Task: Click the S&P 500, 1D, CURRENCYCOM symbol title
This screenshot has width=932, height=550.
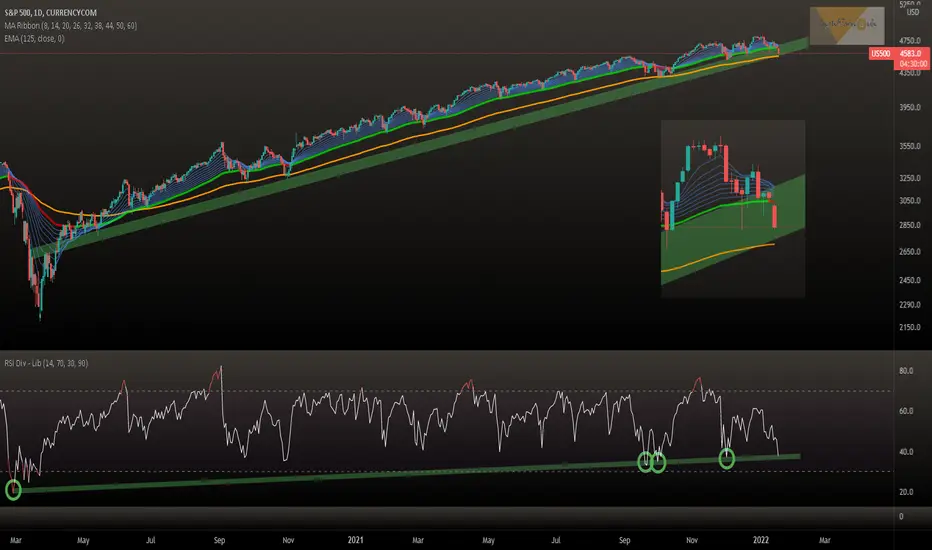Action: 51,12
